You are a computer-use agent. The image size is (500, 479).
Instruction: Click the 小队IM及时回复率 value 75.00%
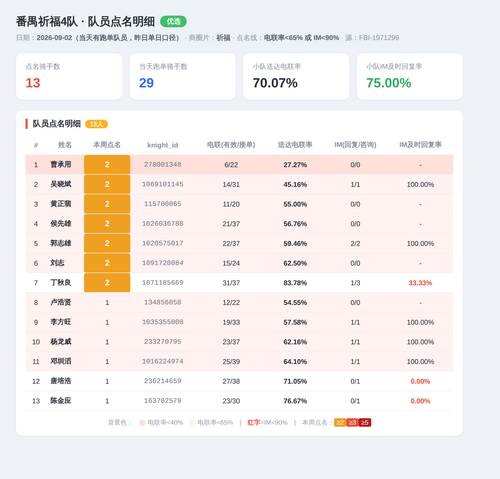pyautogui.click(x=389, y=83)
